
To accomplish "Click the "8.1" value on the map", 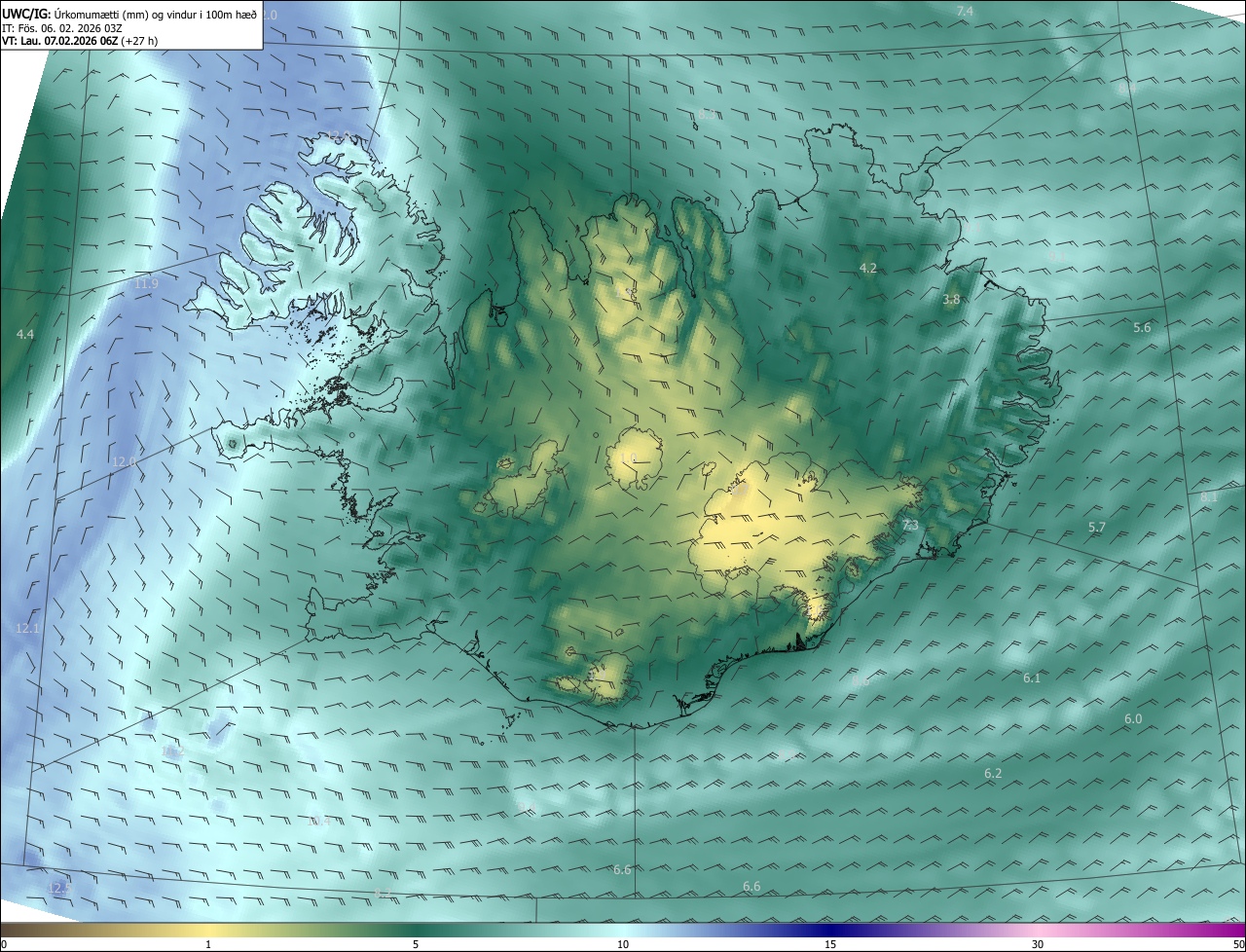I will pos(1209,496).
